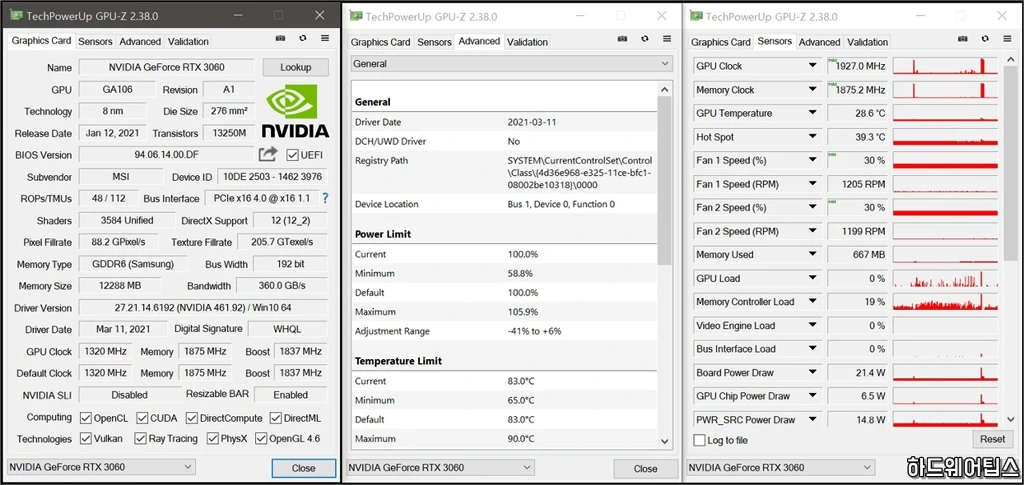The width and height of the screenshot is (1024, 485).
Task: Click the BIOS Version field 94.06.14.00.DF
Action: [x=166, y=155]
